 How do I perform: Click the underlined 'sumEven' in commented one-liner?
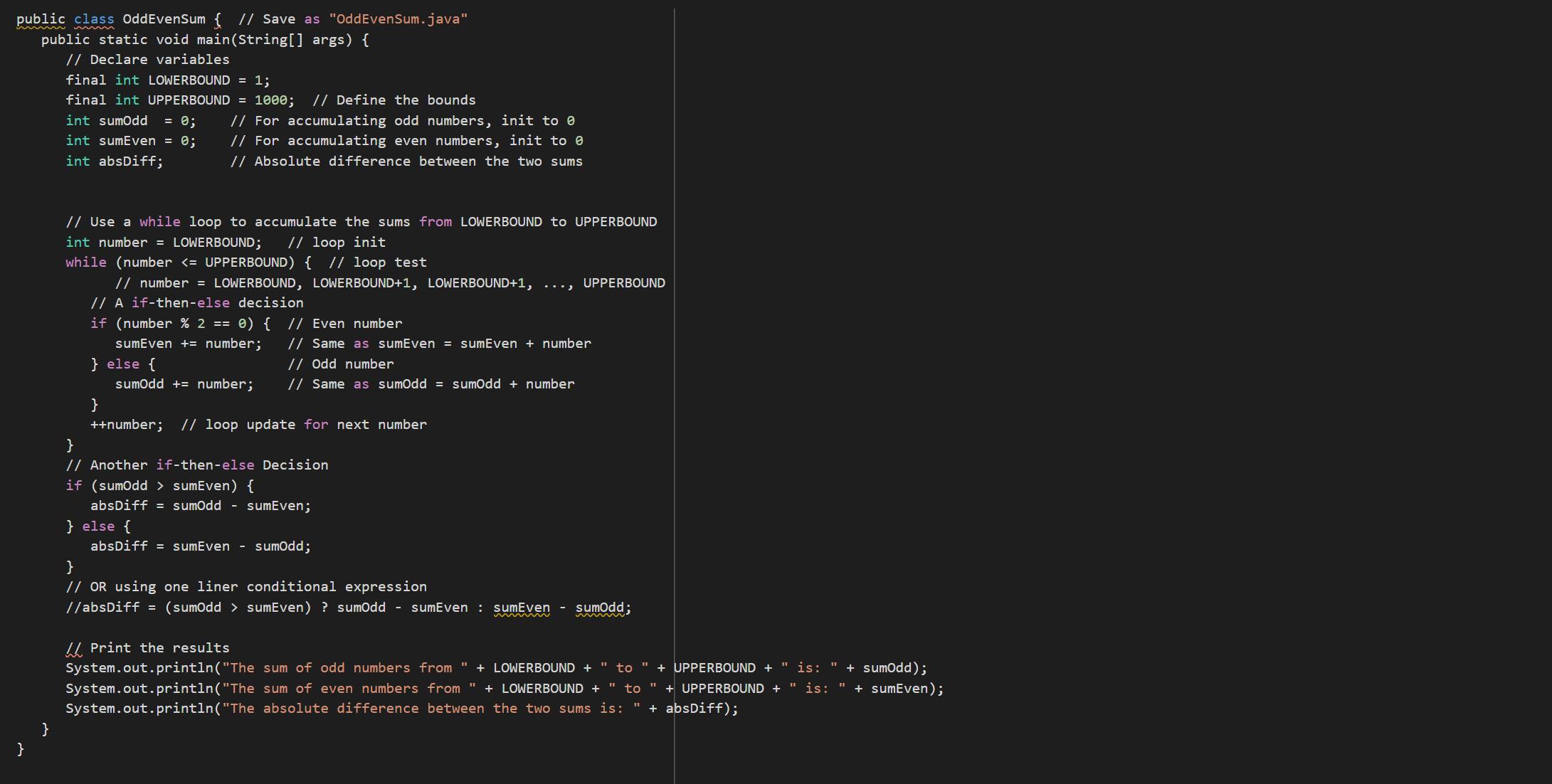coord(522,608)
